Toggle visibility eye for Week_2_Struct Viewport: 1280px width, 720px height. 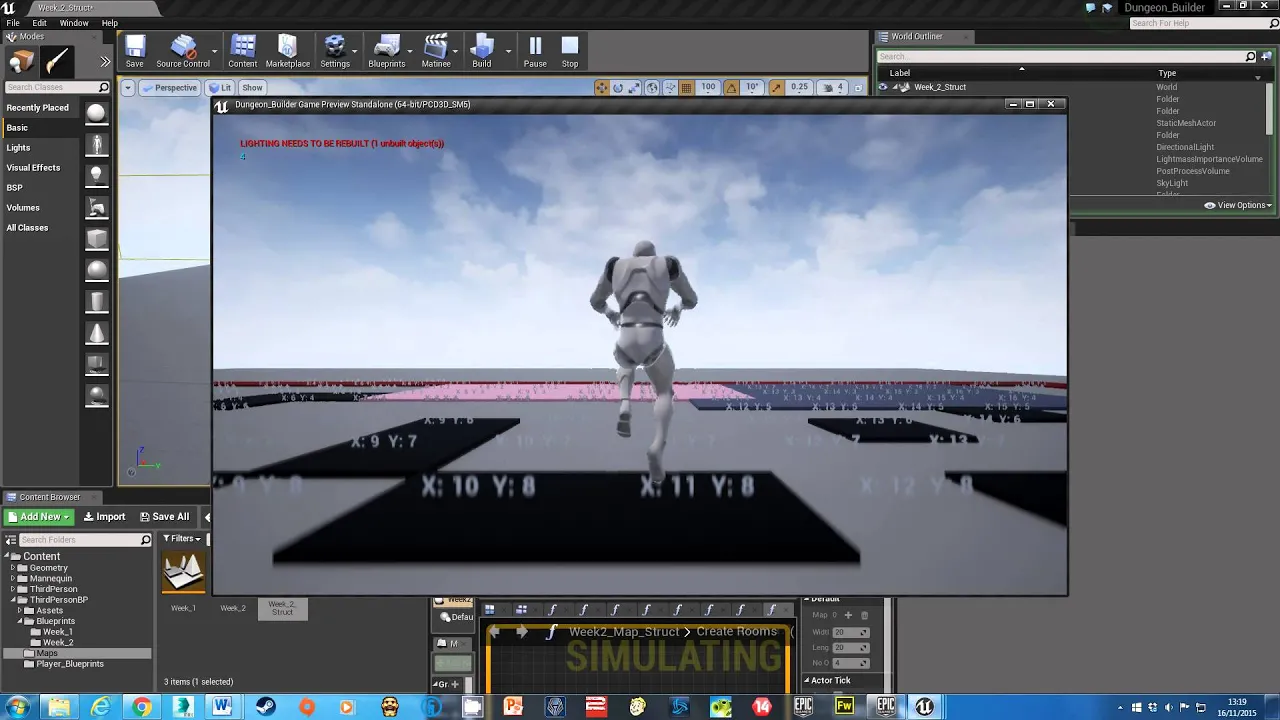tap(883, 87)
